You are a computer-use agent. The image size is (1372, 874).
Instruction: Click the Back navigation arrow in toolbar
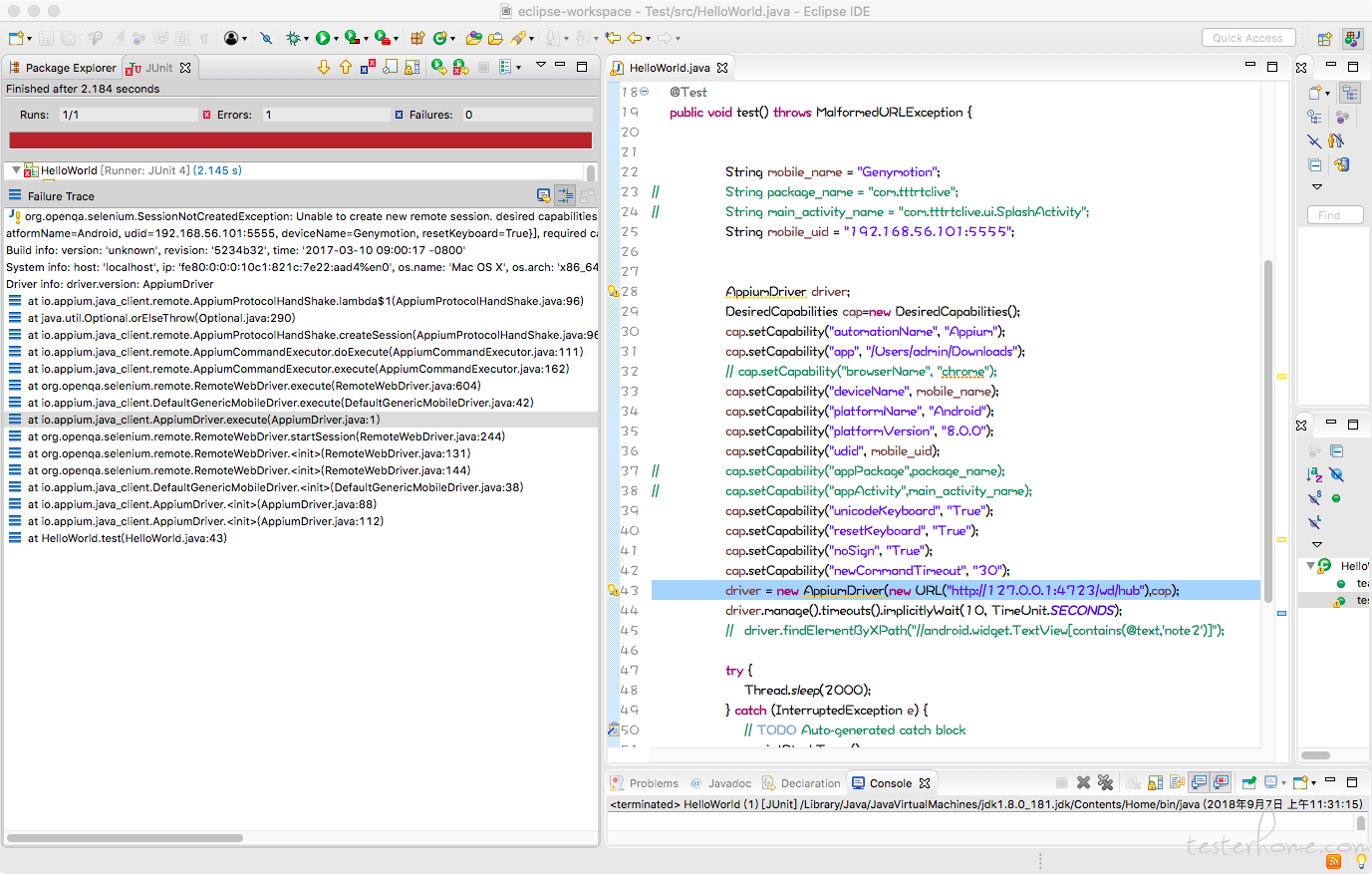635,38
